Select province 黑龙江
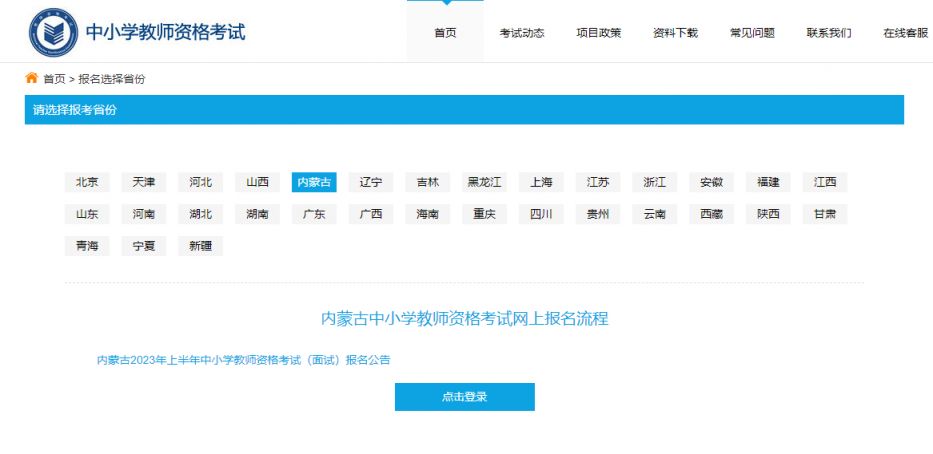 point(484,182)
